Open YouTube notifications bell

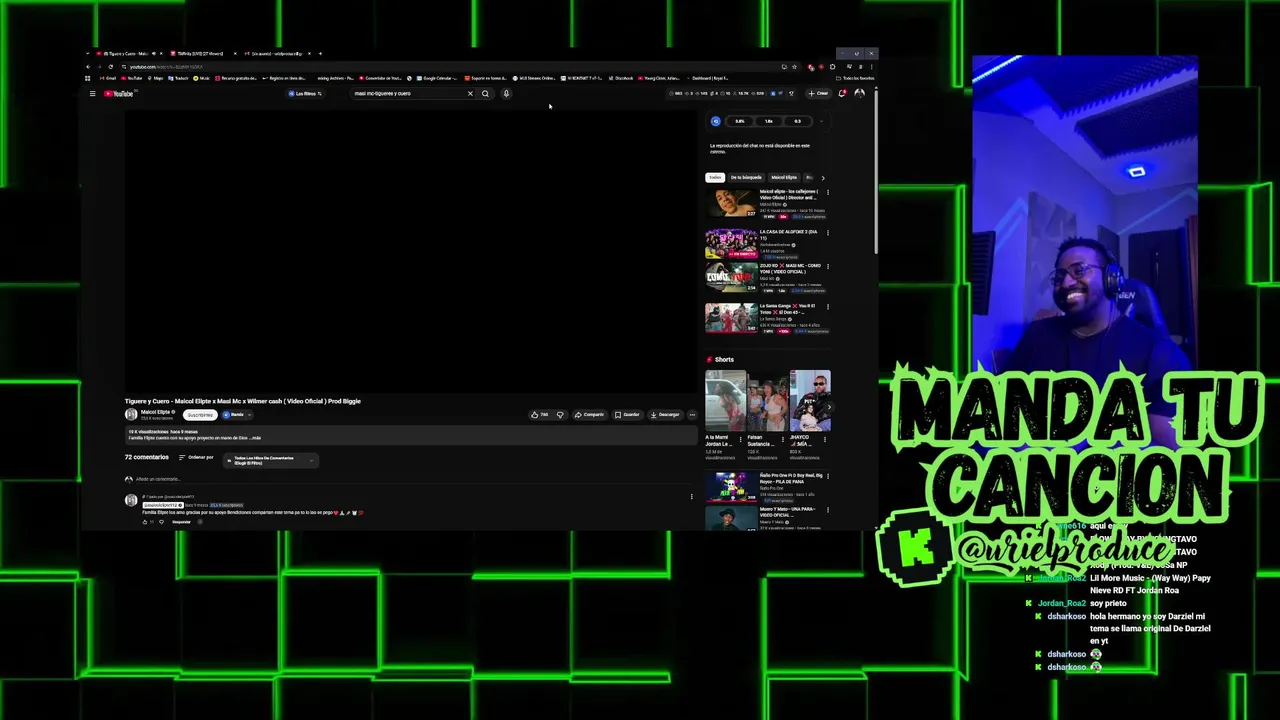pyautogui.click(x=842, y=94)
